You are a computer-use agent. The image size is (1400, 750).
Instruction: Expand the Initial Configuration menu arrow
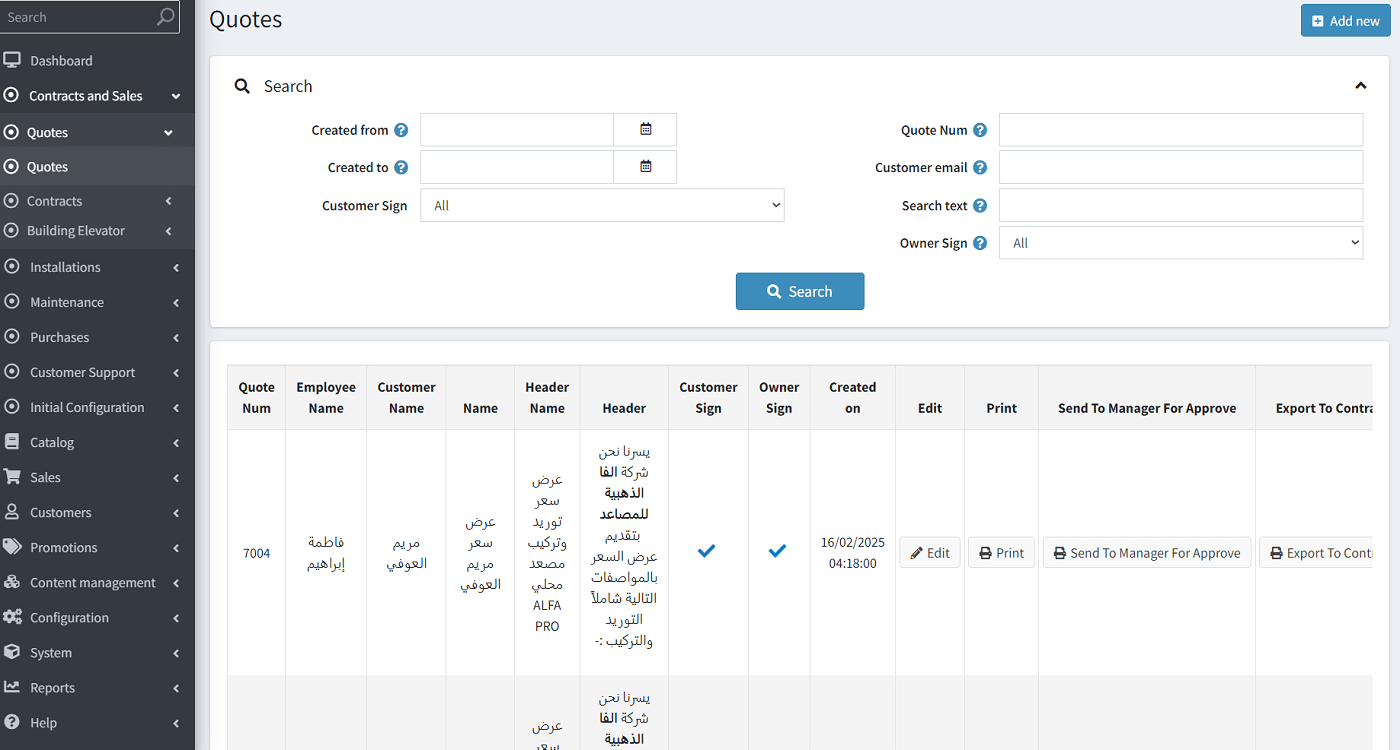click(x=176, y=407)
